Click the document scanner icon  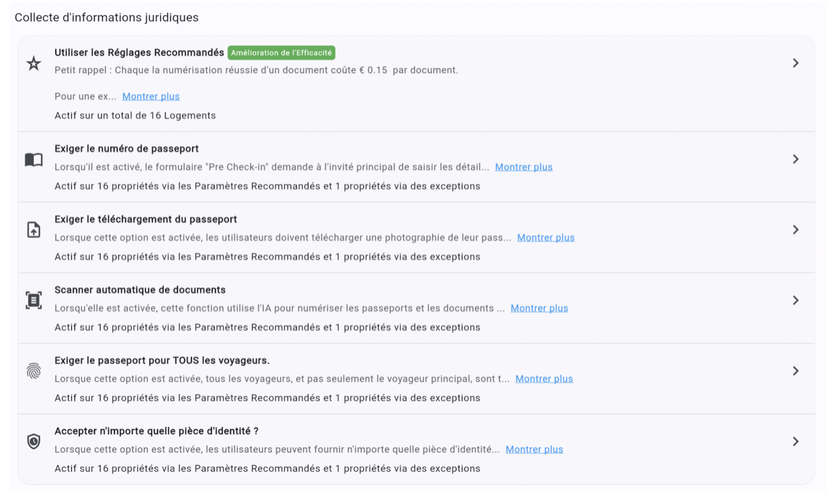[x=34, y=300]
